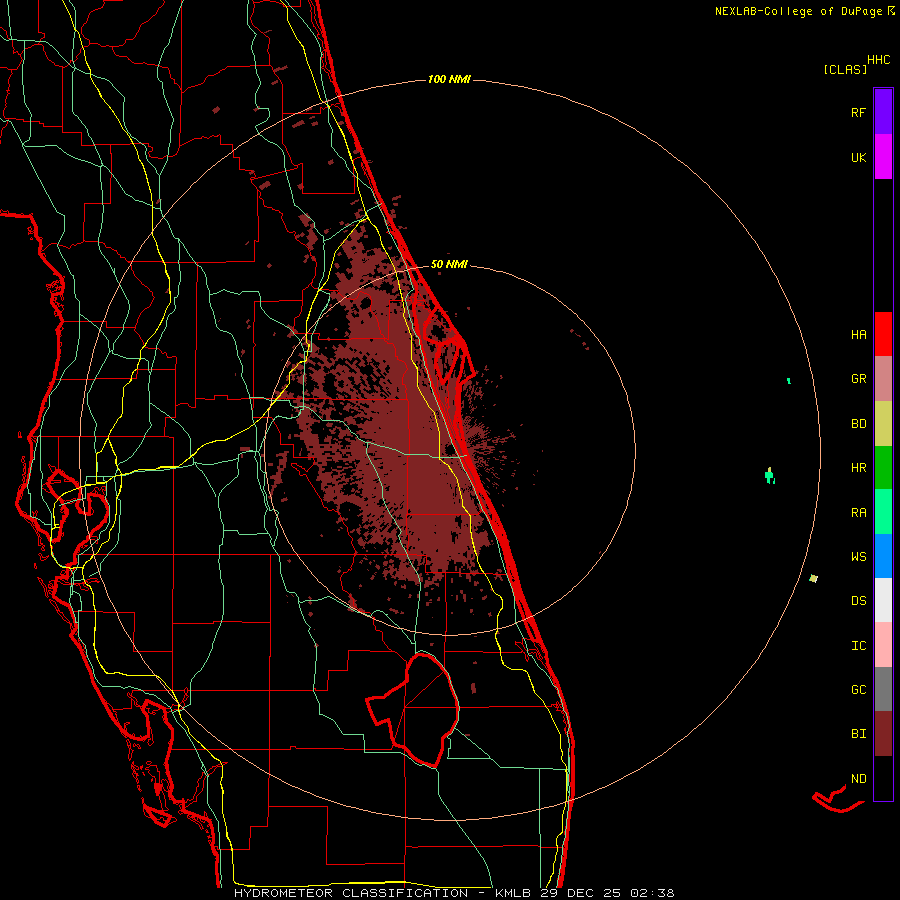The height and width of the screenshot is (900, 900).
Task: Click the small yellowish echo on 100 NMI ring
Action: click(813, 579)
